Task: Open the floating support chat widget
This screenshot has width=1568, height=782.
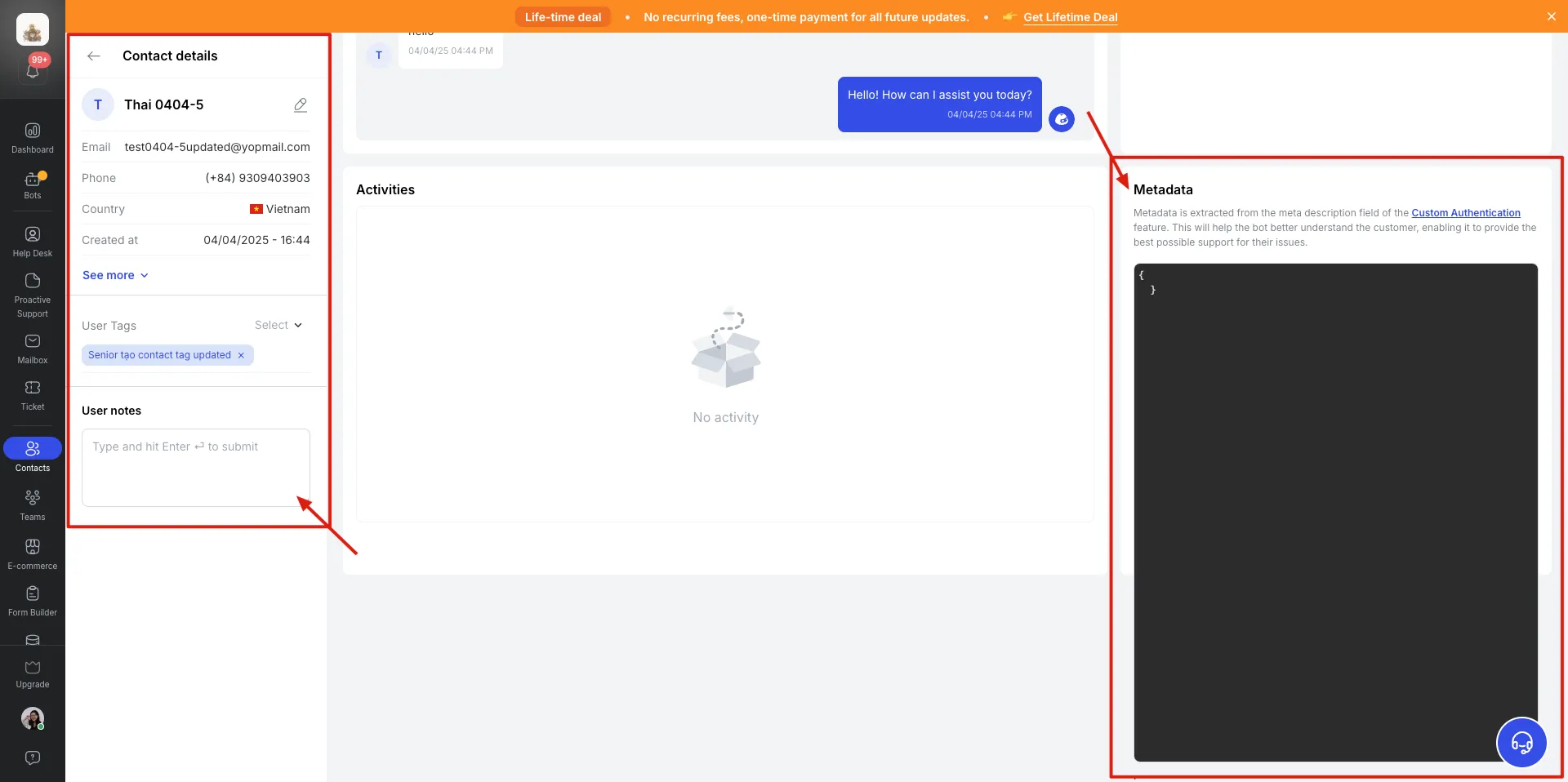Action: (1521, 742)
